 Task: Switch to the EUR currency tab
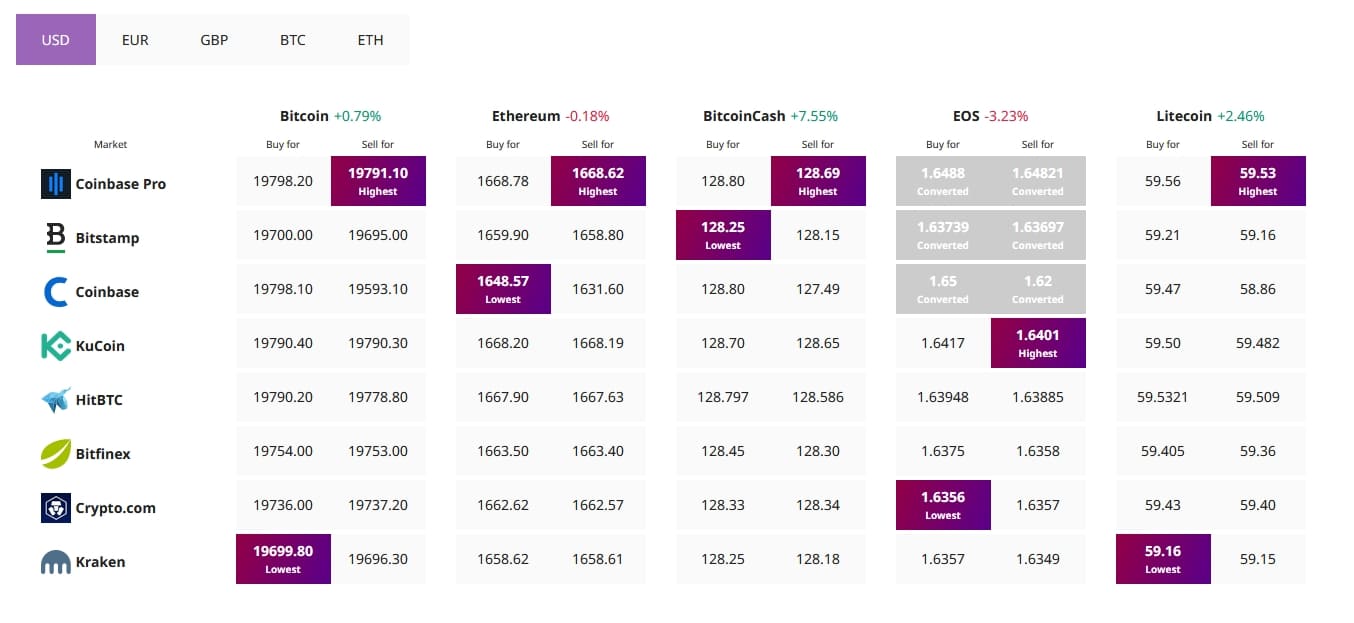click(135, 40)
